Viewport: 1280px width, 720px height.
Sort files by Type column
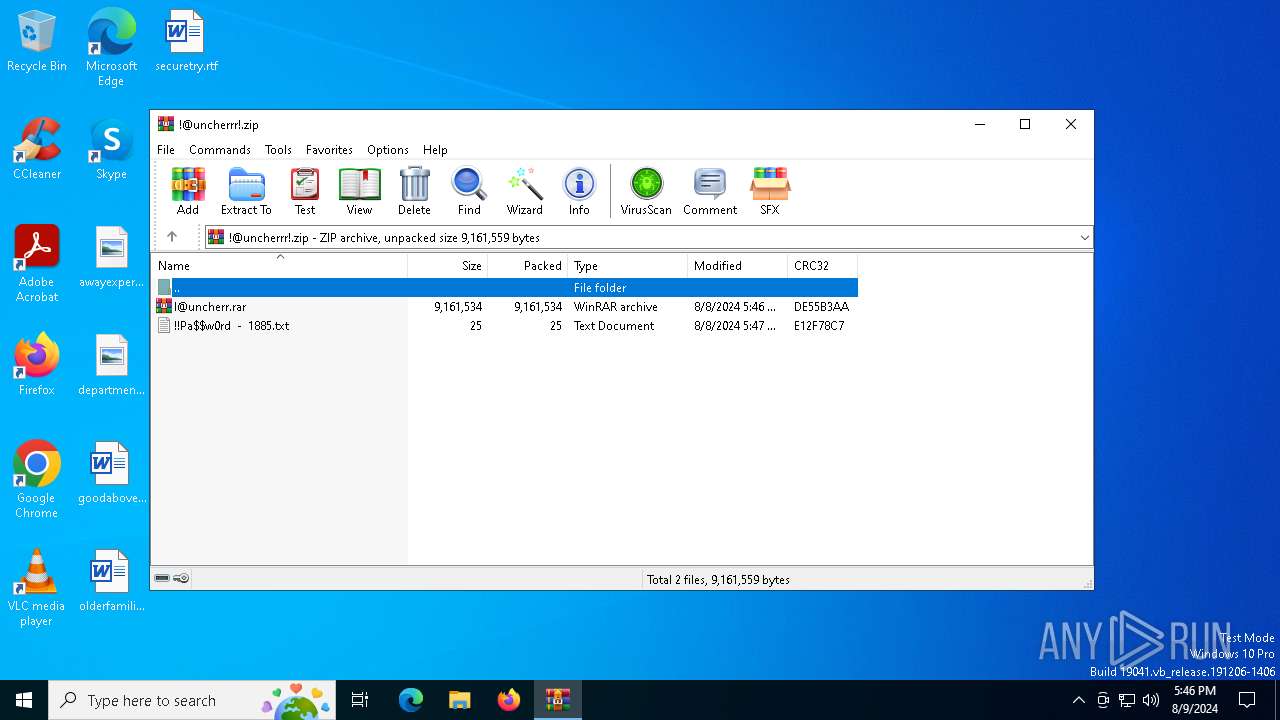(627, 265)
